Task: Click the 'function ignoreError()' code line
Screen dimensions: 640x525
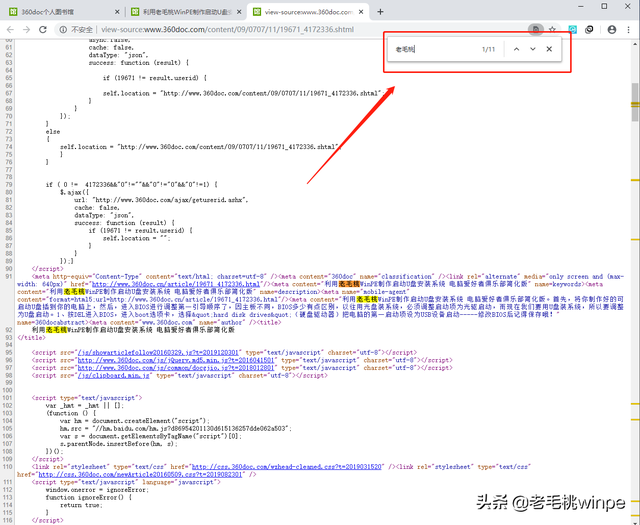Action: 88,498
